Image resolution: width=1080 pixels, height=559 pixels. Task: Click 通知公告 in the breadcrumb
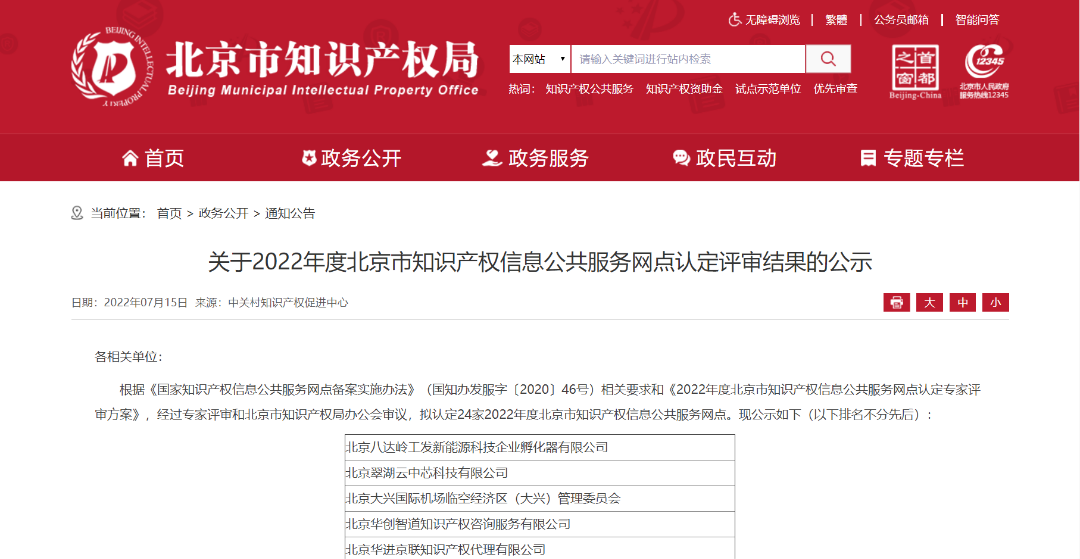coord(290,213)
